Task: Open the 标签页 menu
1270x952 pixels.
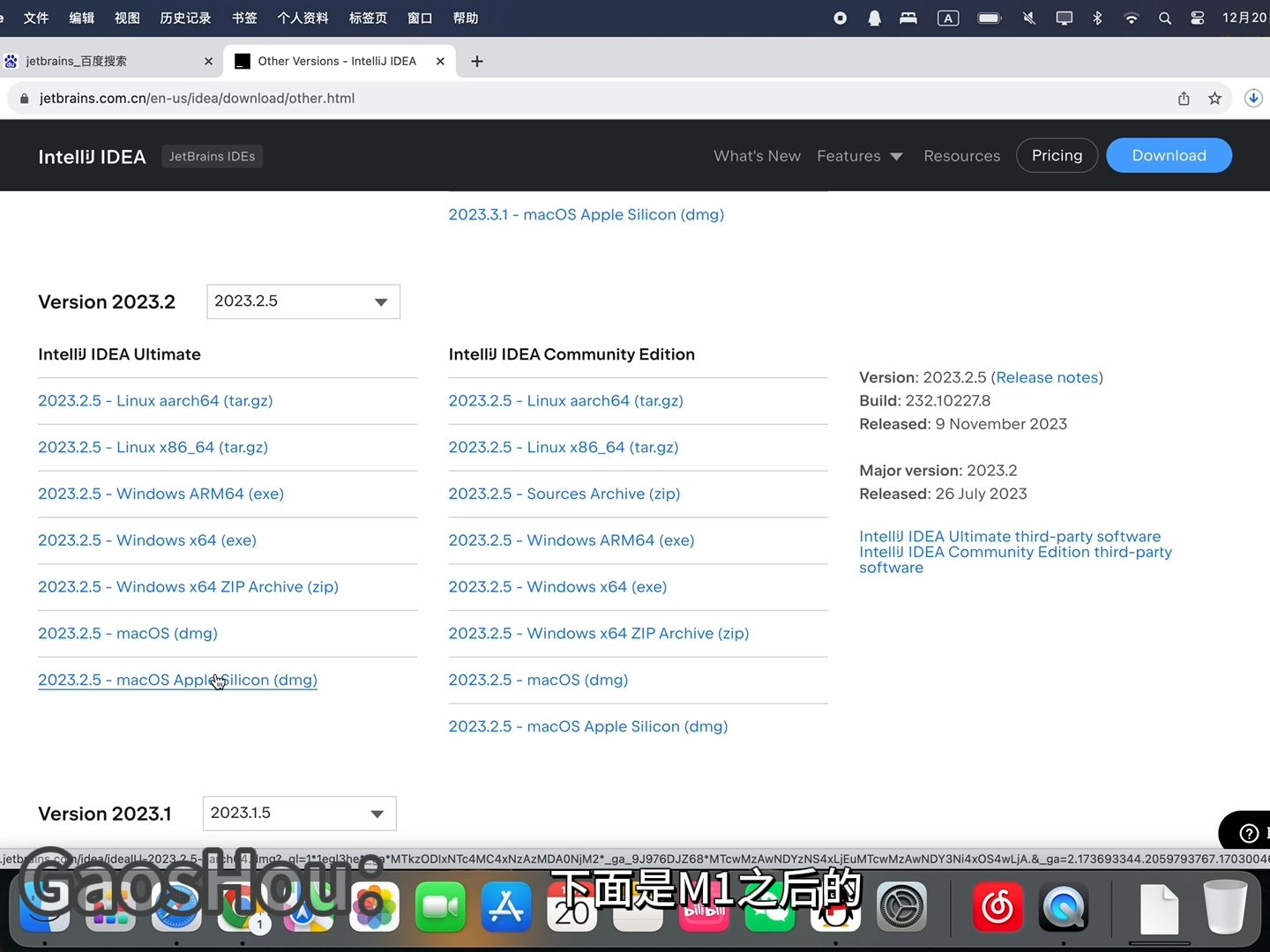Action: [368, 18]
